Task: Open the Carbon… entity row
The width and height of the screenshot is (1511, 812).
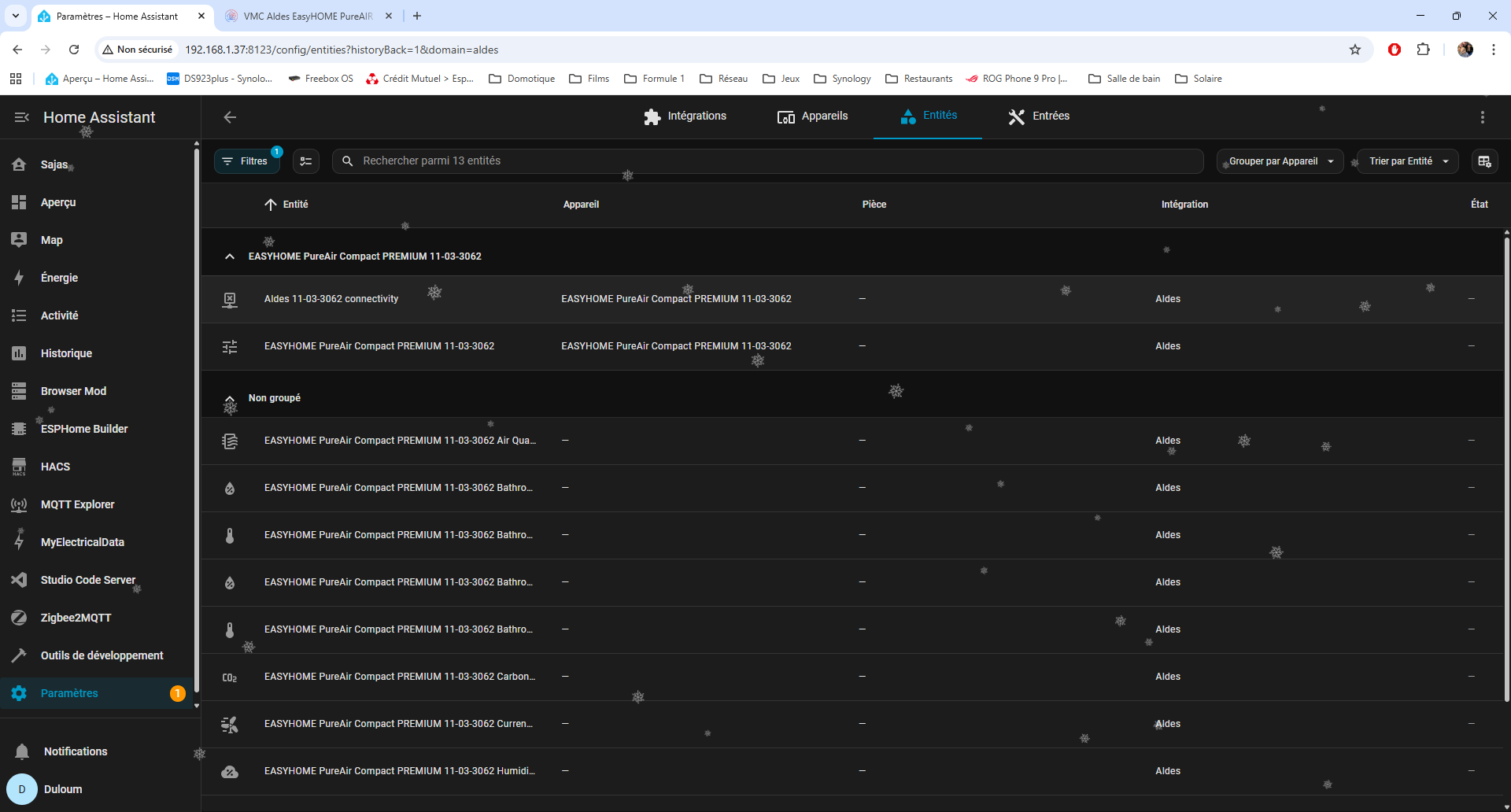Action: [852, 677]
